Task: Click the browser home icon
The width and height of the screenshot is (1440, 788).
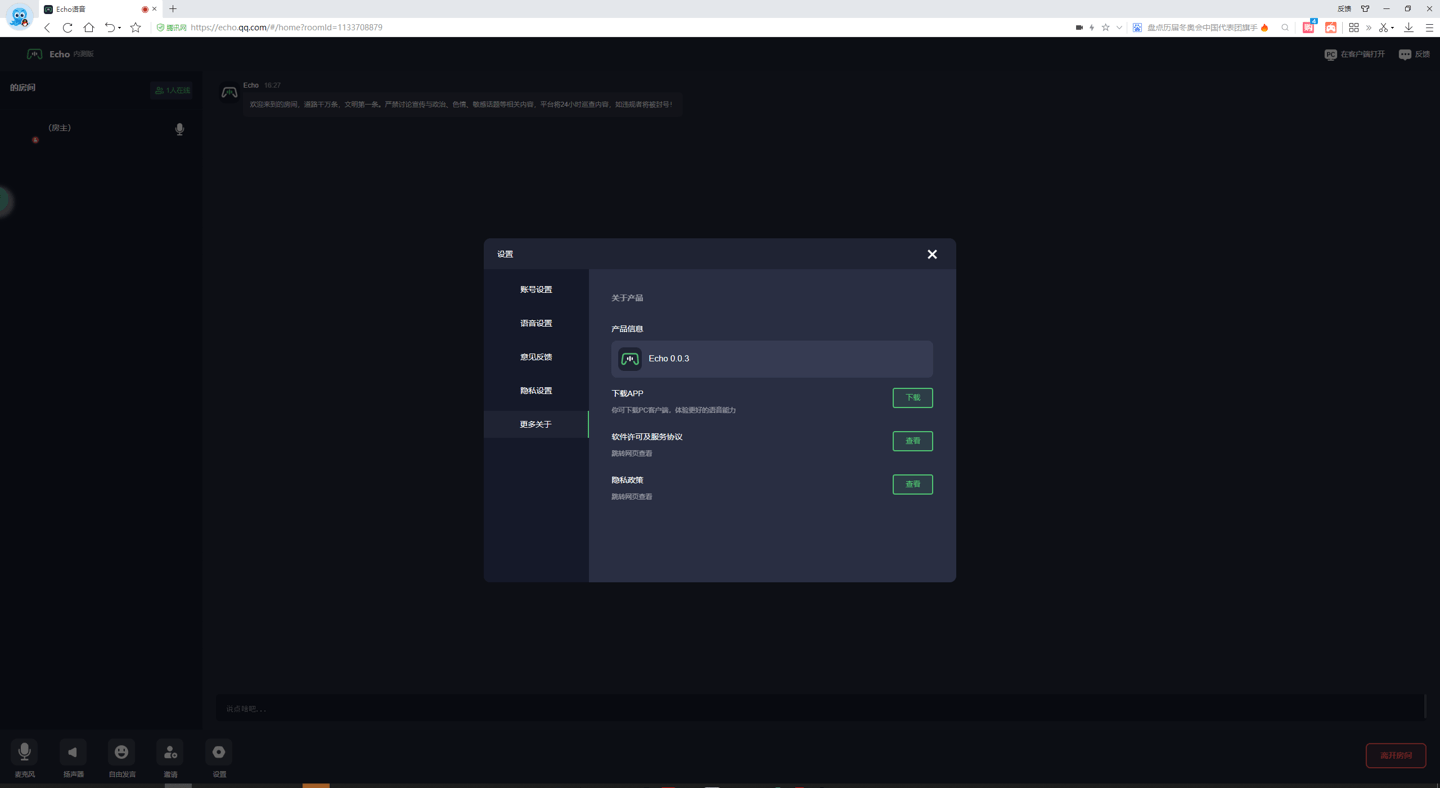Action: tap(88, 28)
